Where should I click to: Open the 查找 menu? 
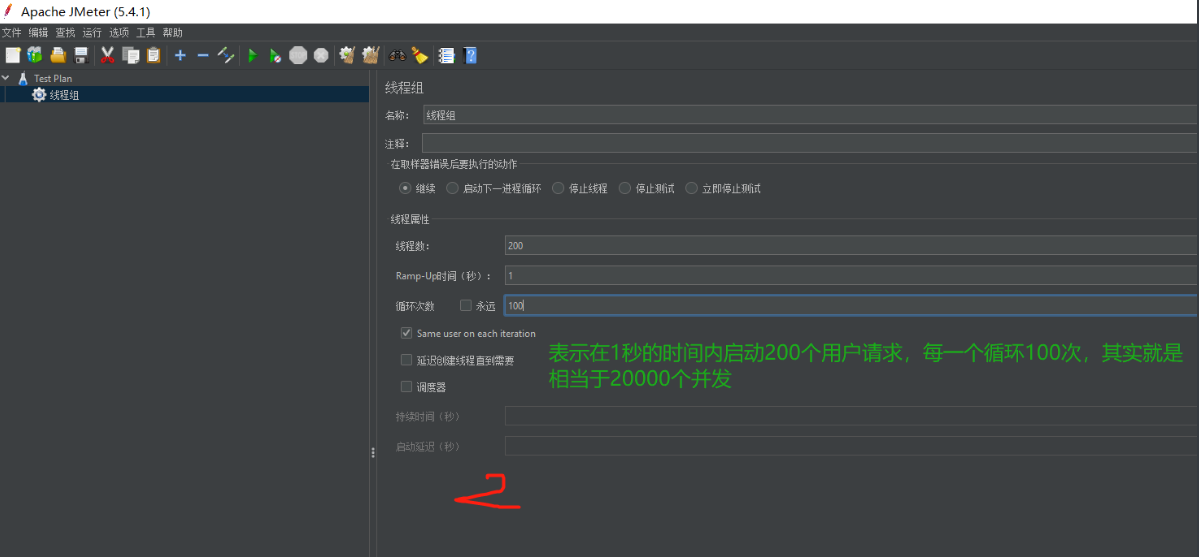click(x=65, y=33)
